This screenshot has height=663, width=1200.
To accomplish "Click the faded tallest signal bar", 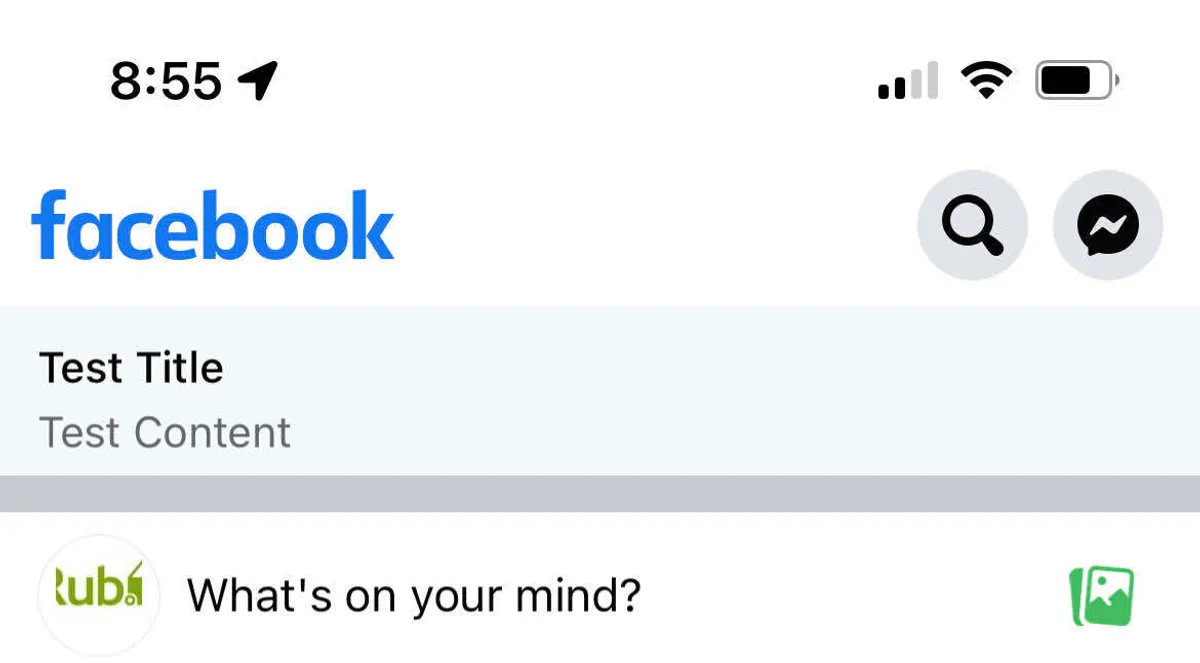I will pos(933,79).
